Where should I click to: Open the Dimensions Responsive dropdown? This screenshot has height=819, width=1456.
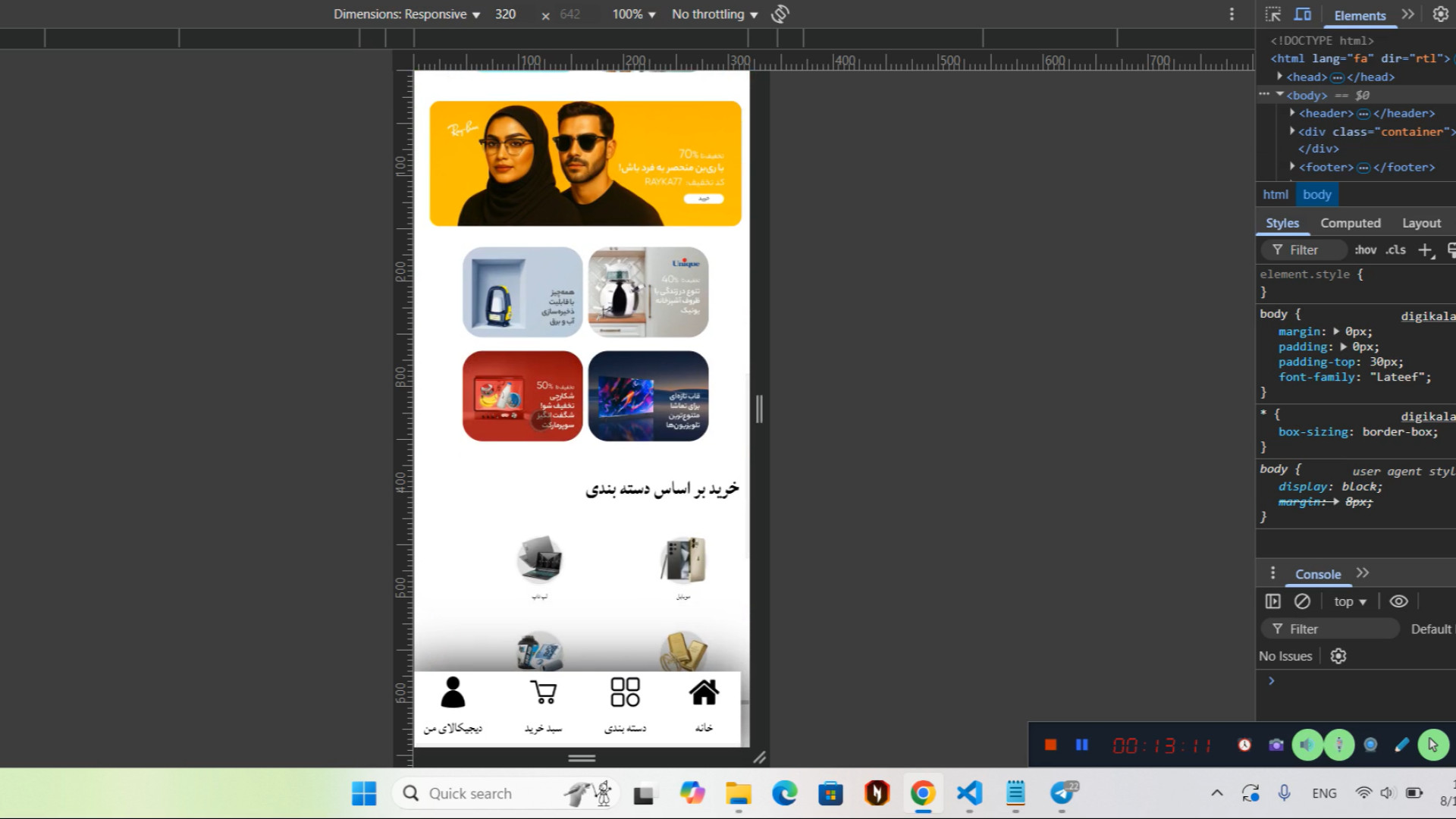406,14
